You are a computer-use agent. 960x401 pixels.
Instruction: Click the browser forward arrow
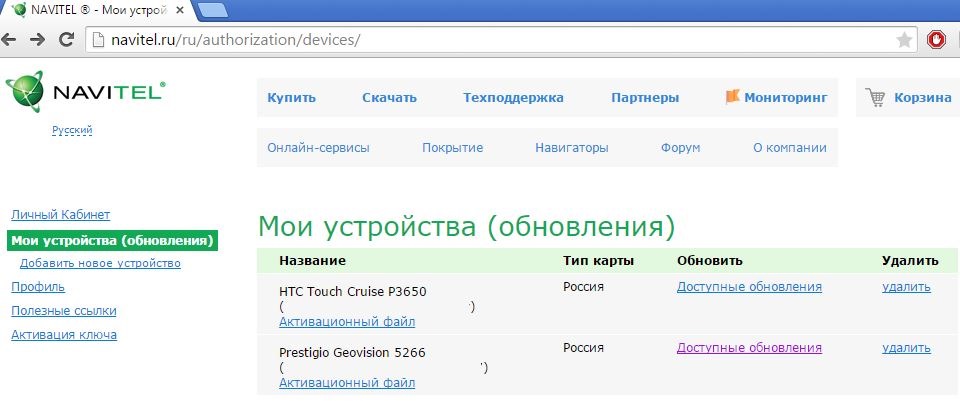(37, 40)
